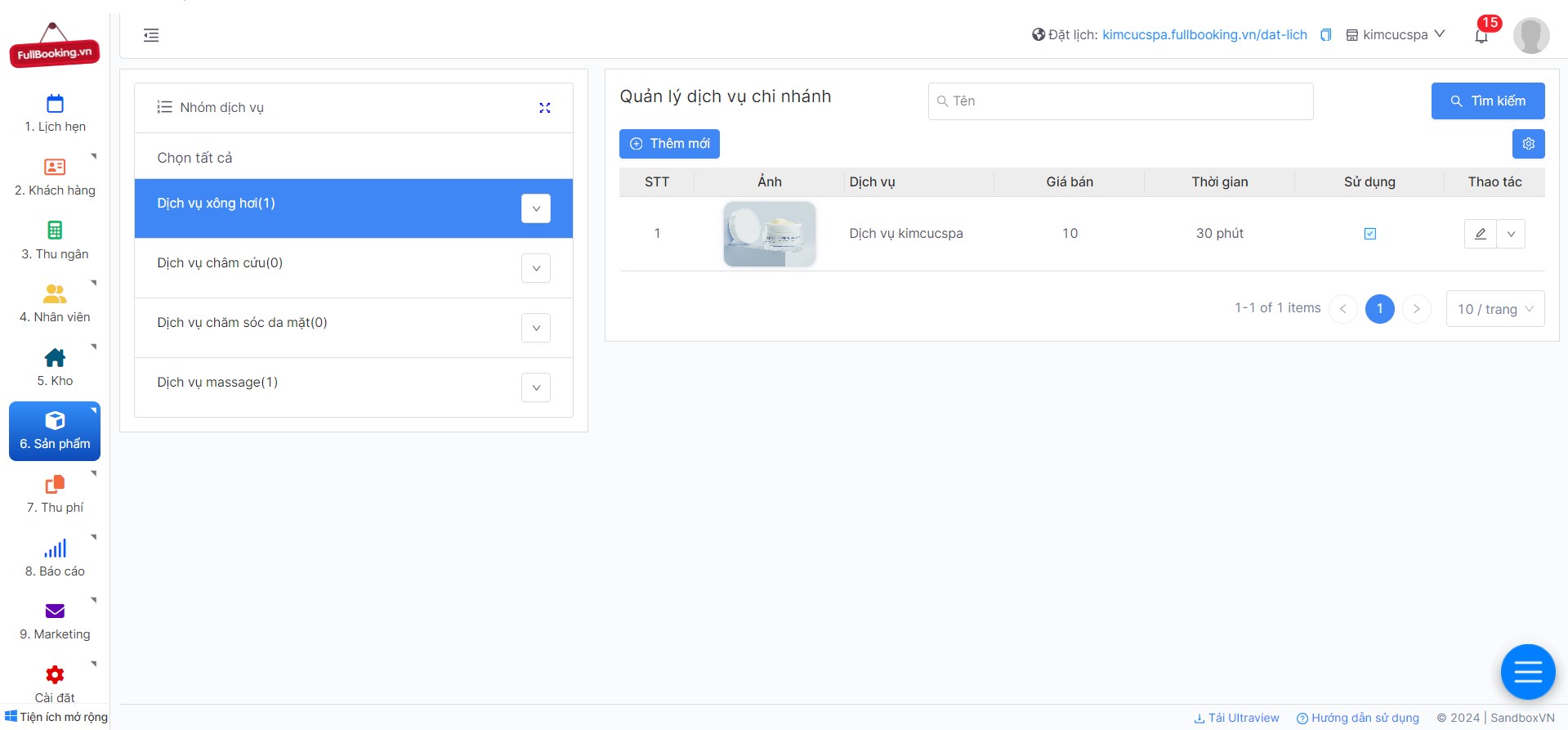
Task: Toggle the Sử dụng checkbox for Dịch vụ kimcucspa
Action: click(1370, 234)
